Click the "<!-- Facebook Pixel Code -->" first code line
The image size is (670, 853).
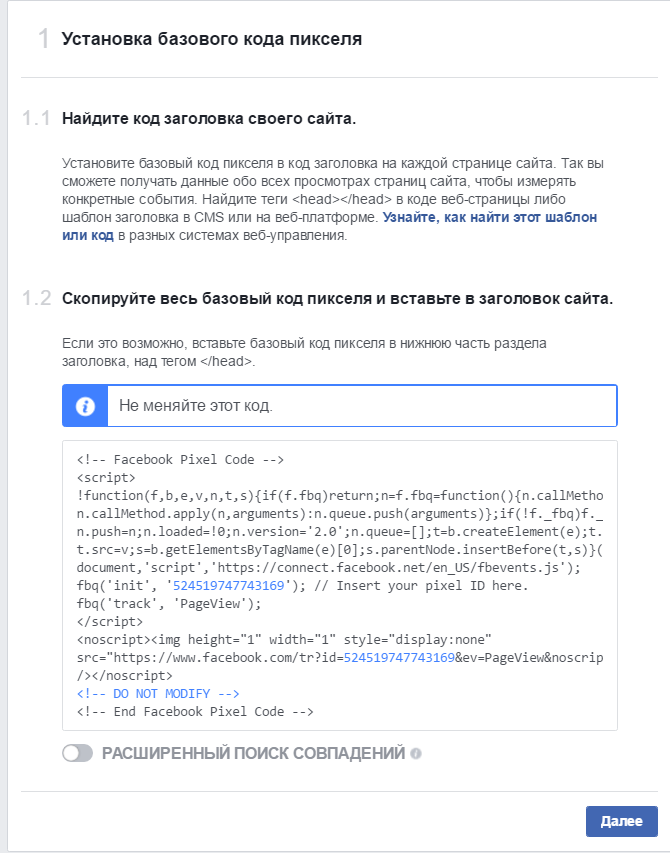180,460
